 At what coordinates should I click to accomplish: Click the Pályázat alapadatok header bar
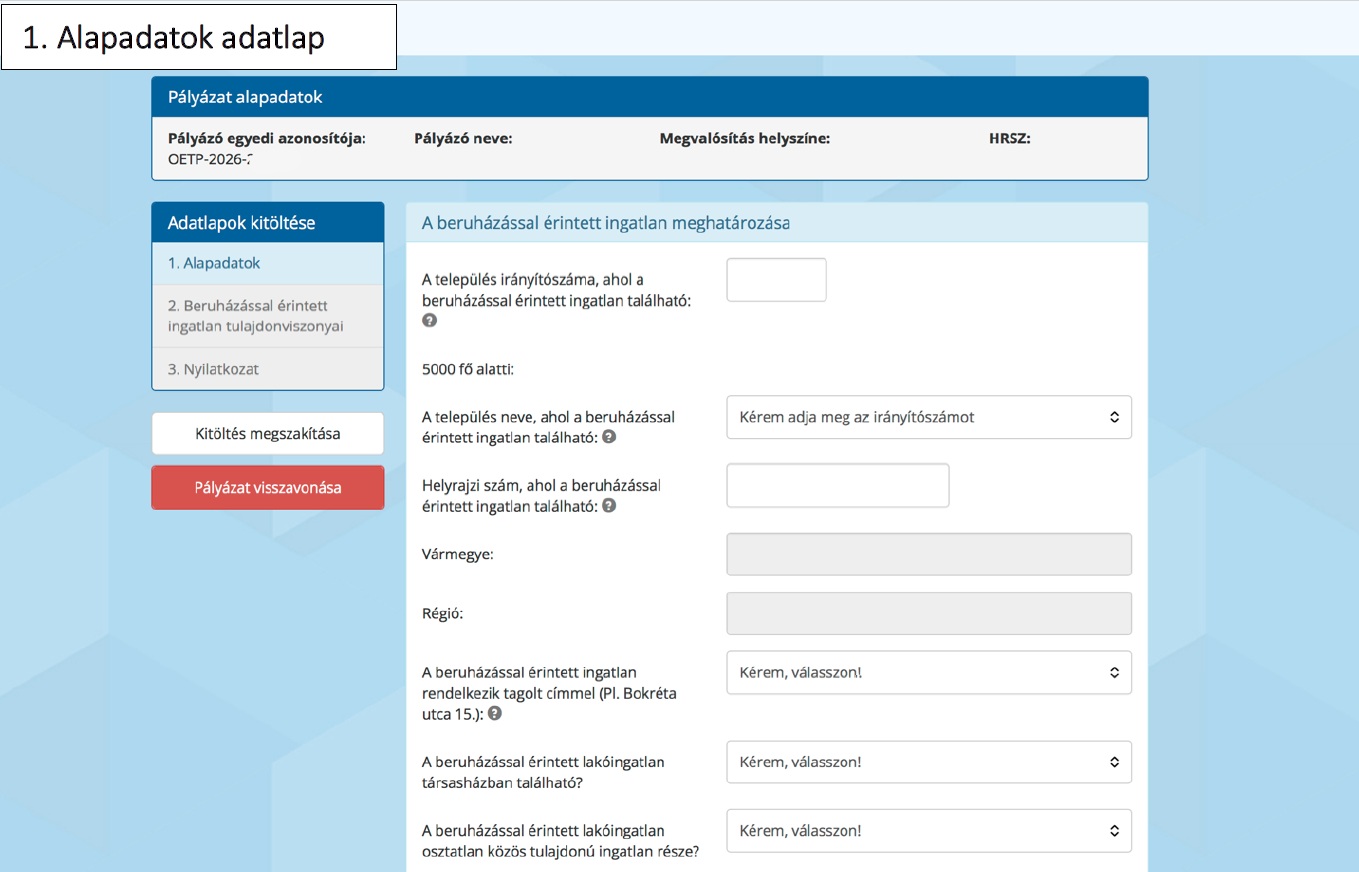pos(649,97)
